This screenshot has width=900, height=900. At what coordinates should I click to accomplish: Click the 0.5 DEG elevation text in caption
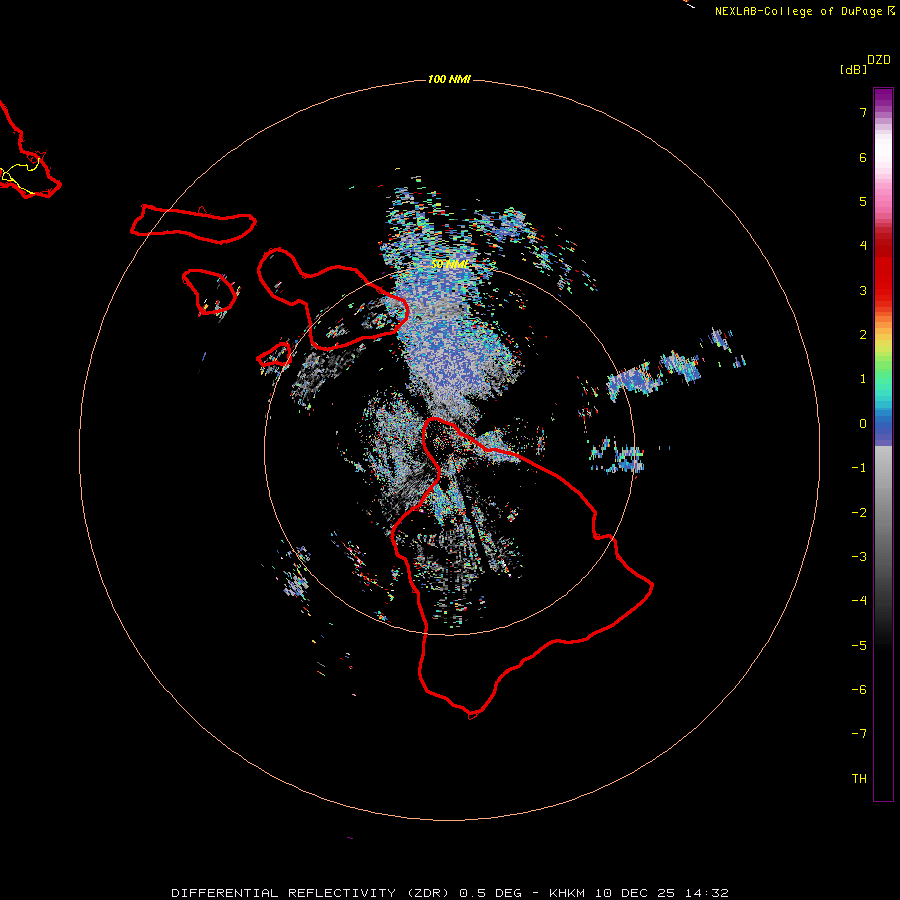(x=490, y=893)
